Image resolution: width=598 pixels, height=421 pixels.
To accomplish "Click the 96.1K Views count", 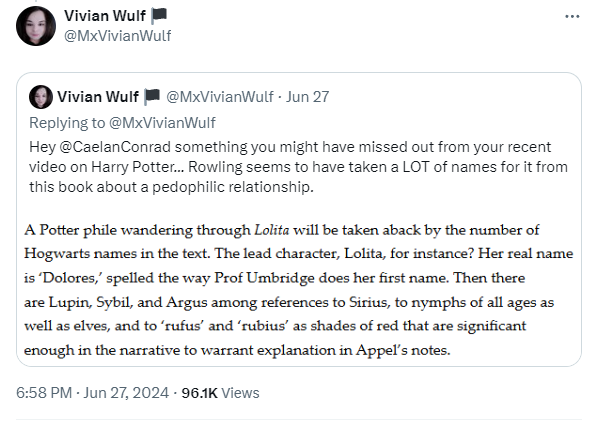I will 220,393.
